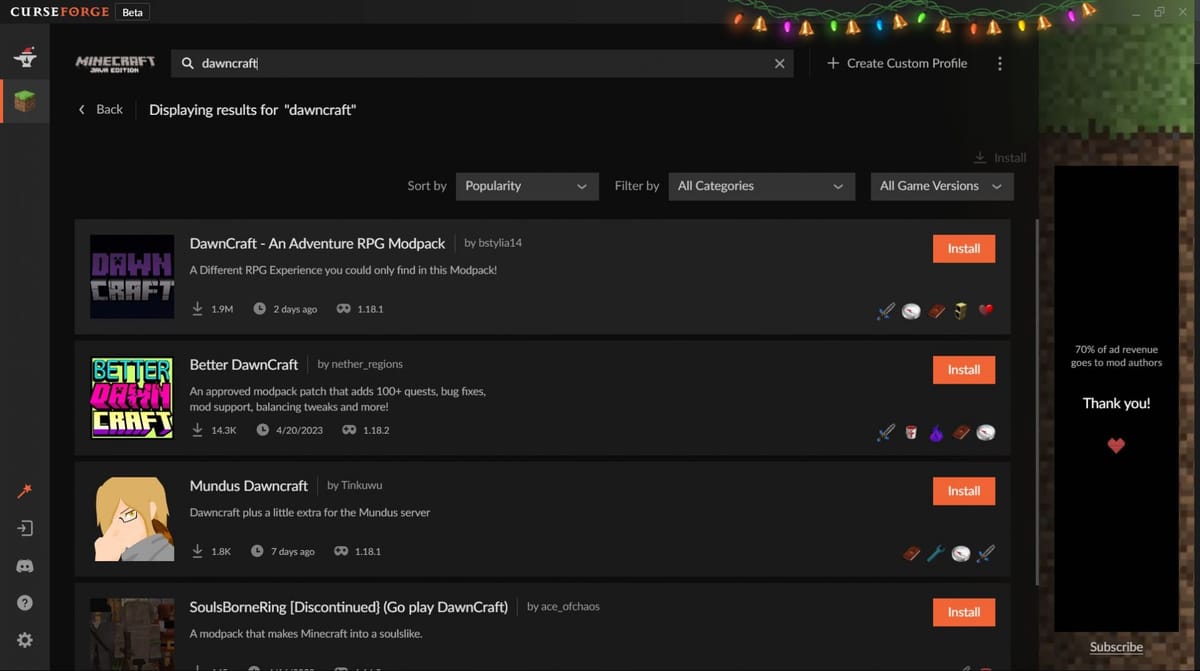Open the three-dot overflow menu

point(999,62)
